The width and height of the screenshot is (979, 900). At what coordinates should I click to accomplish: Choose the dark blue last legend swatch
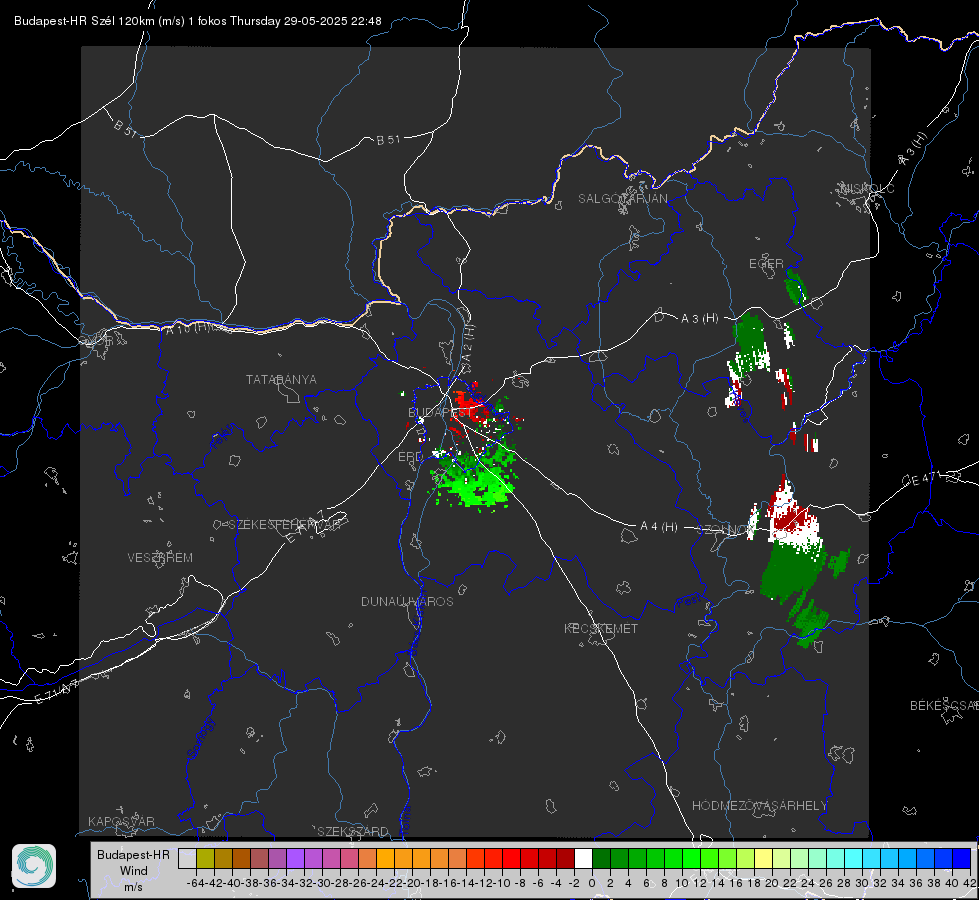[962, 858]
